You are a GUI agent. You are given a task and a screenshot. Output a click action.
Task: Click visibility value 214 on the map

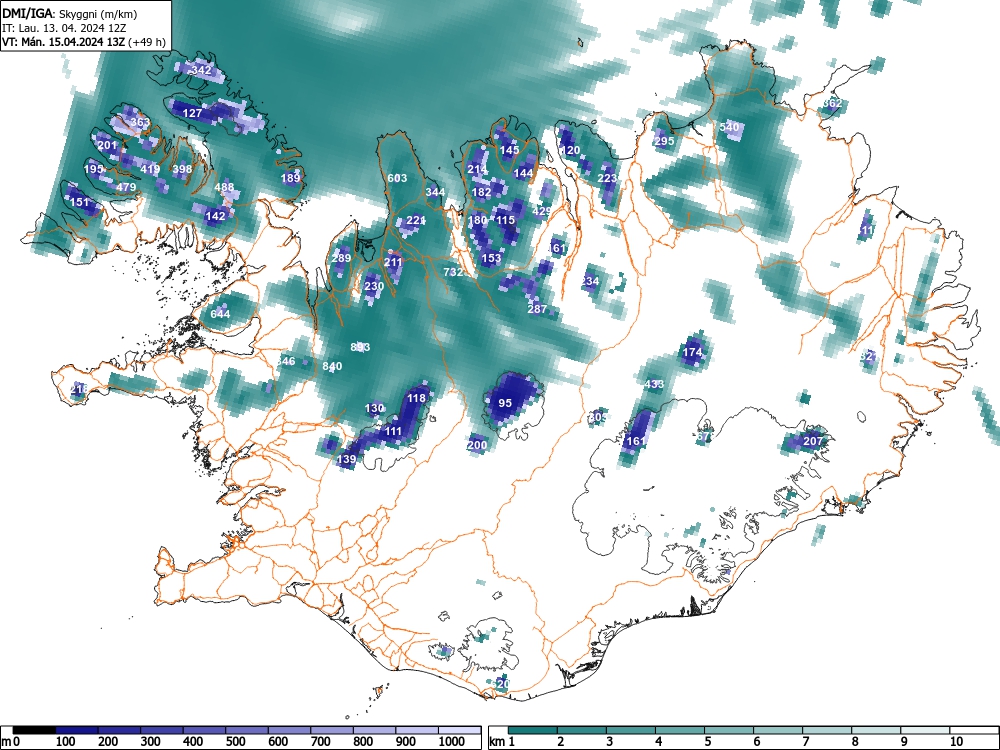(x=477, y=170)
